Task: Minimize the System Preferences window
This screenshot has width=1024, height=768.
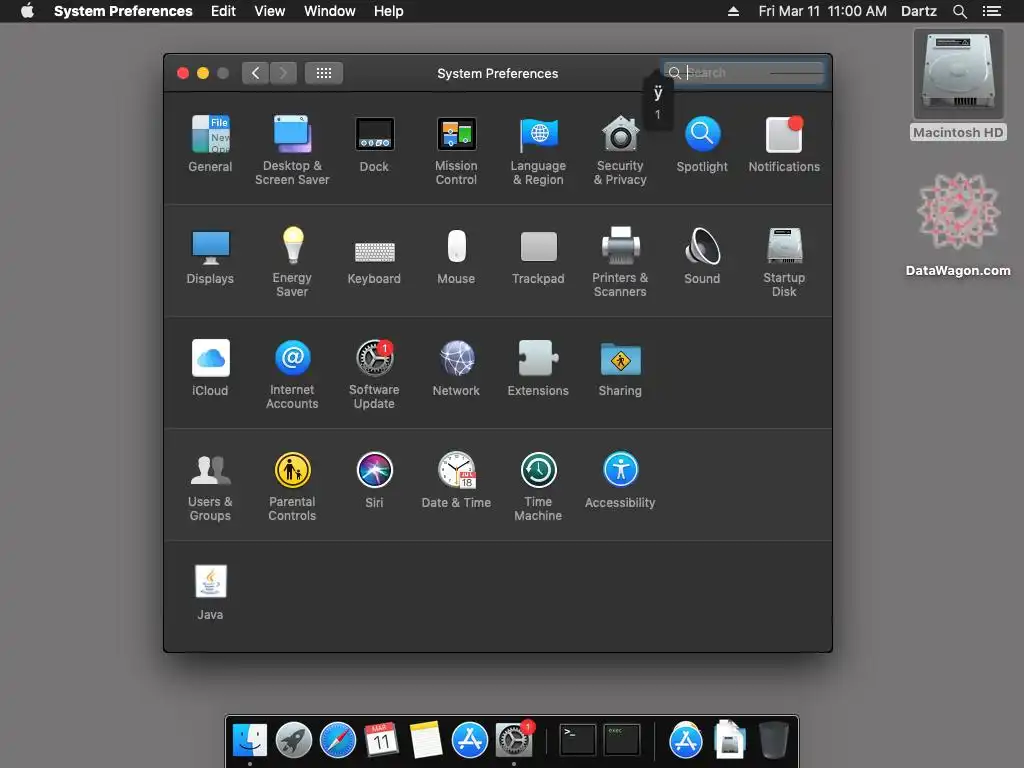Action: point(203,73)
